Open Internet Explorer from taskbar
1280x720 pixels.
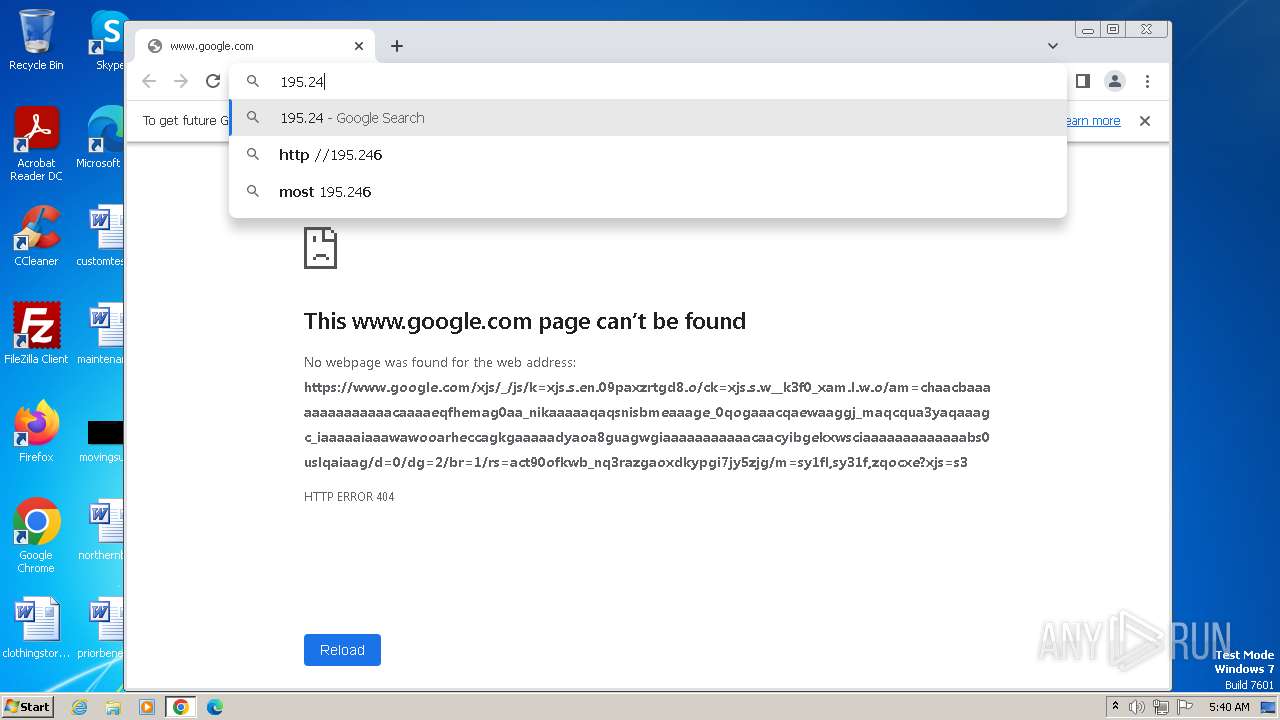[x=79, y=707]
